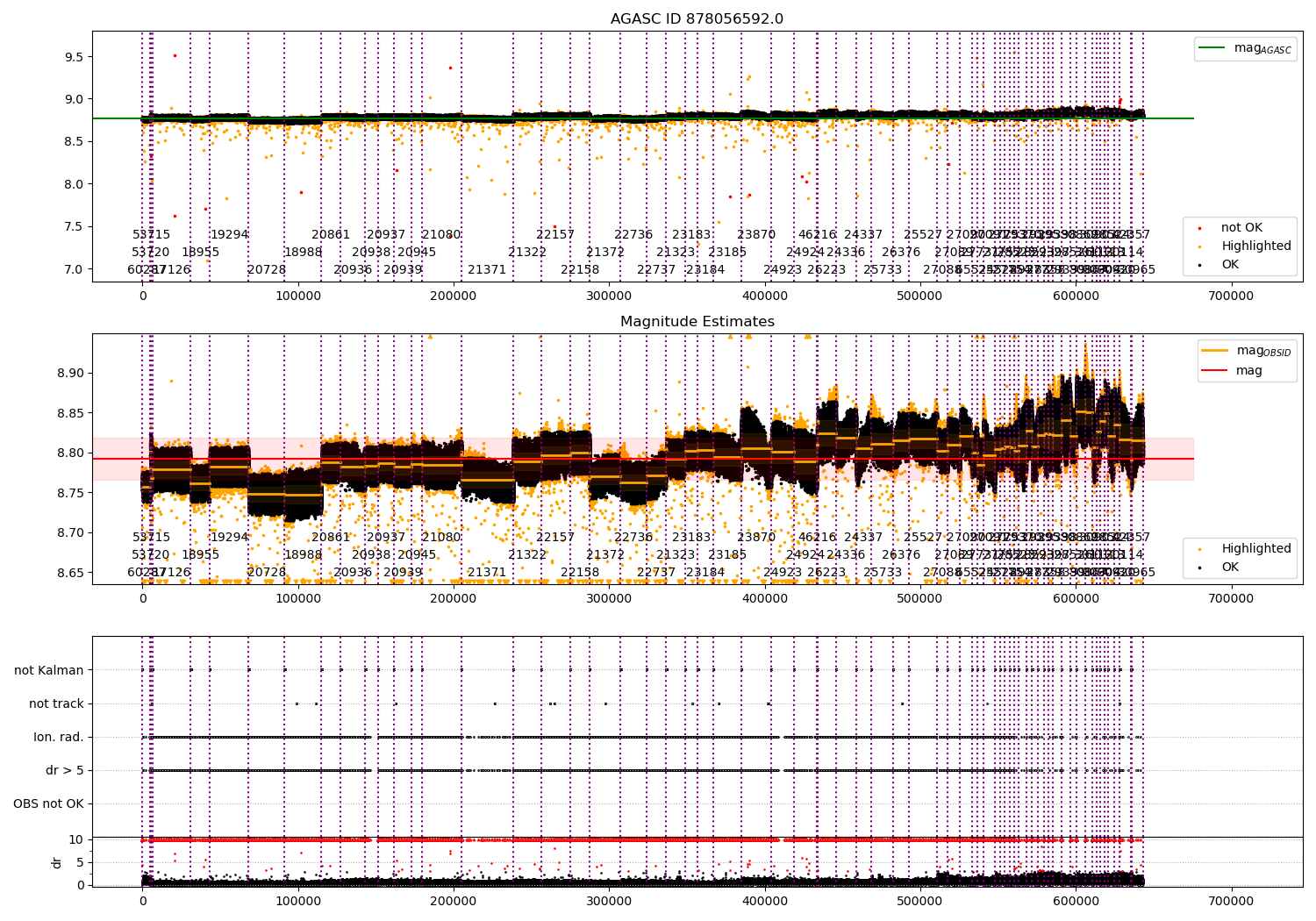This screenshot has height=921, width=1316.
Task: Click the 7.5 y-axis tick label
Action: pyautogui.click(x=74, y=227)
